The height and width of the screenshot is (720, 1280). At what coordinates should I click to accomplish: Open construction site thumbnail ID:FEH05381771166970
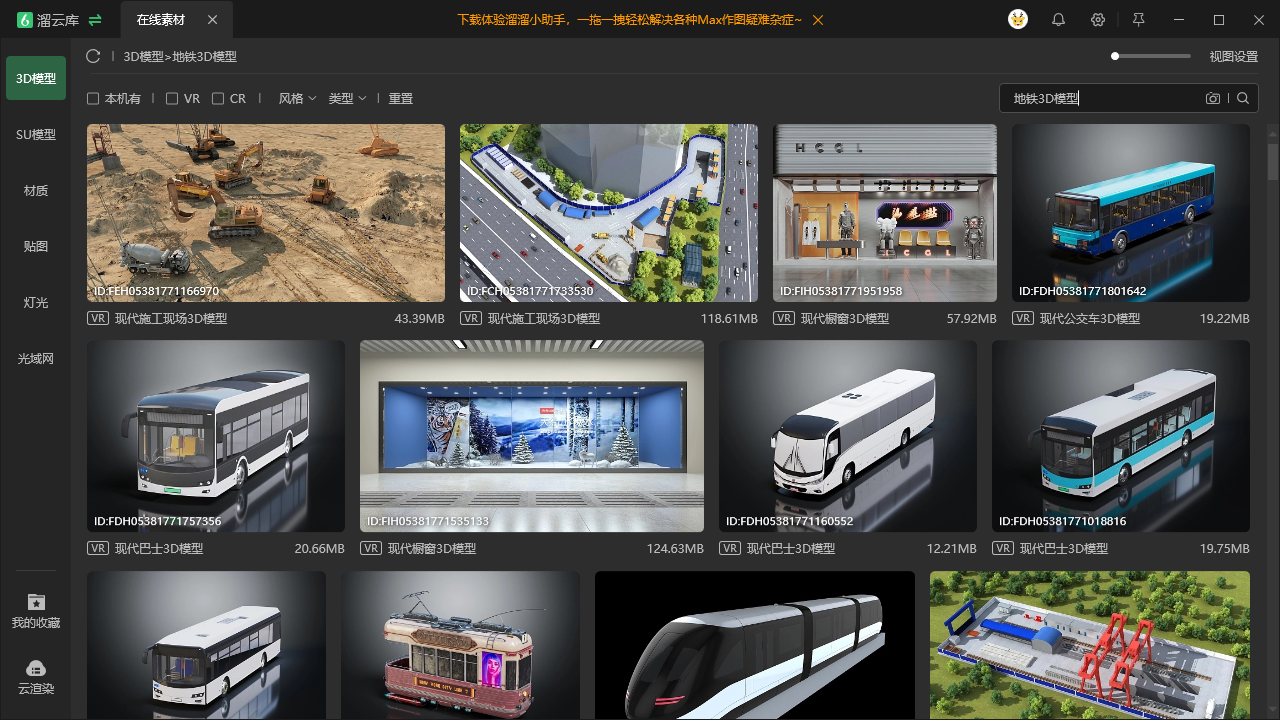(x=266, y=213)
